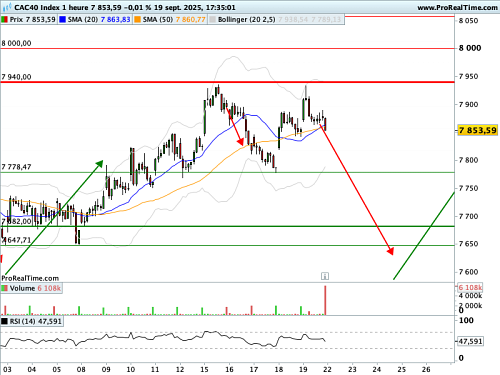Open the RSI (14) 47,591 panel label

click(36, 321)
